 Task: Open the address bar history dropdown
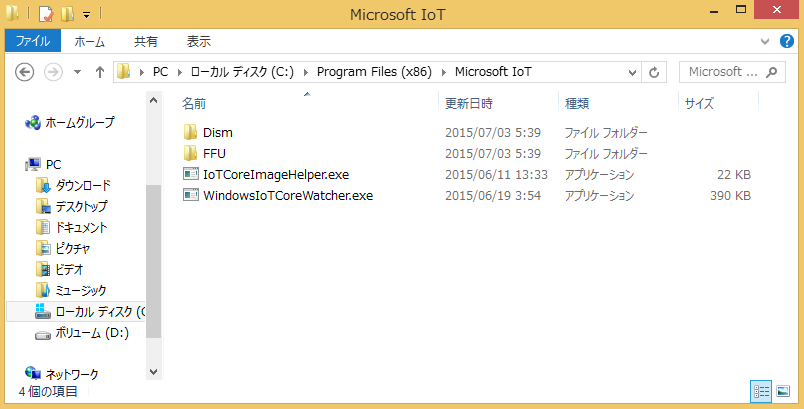[632, 73]
